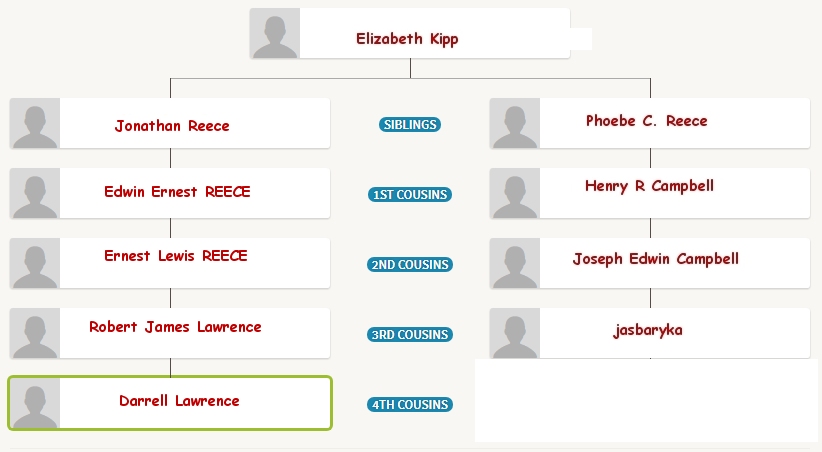Click Phoebe C. Reece's avatar silhouette
This screenshot has width=822, height=452.
pyautogui.click(x=515, y=123)
